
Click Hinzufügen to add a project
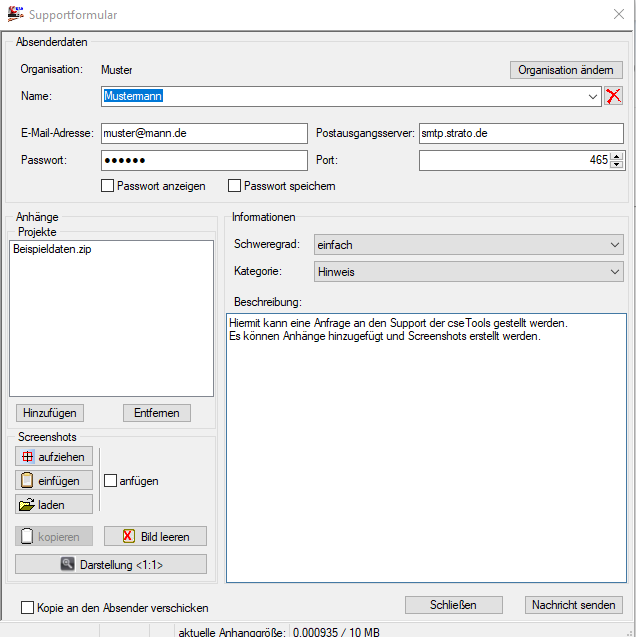pos(49,413)
